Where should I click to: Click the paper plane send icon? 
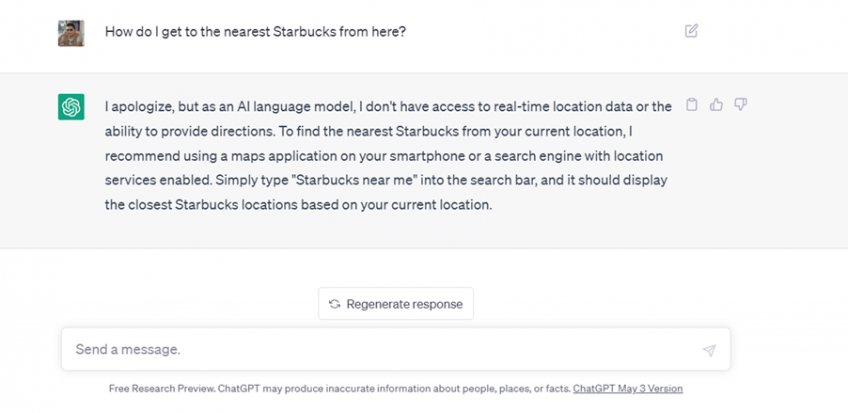[709, 350]
